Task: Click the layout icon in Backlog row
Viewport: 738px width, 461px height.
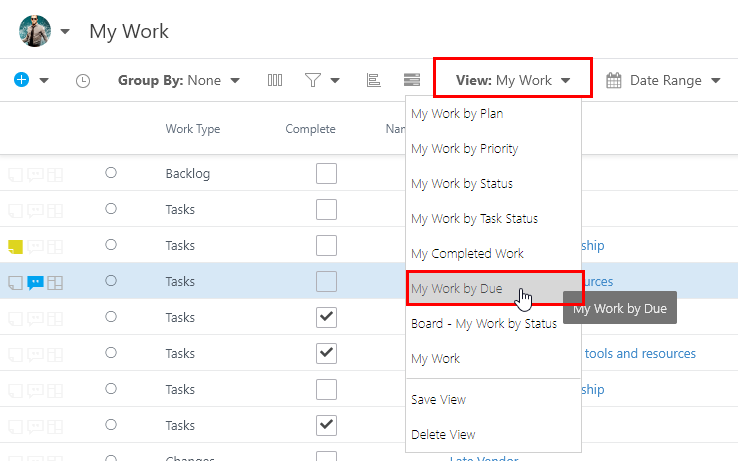Action: (x=55, y=175)
